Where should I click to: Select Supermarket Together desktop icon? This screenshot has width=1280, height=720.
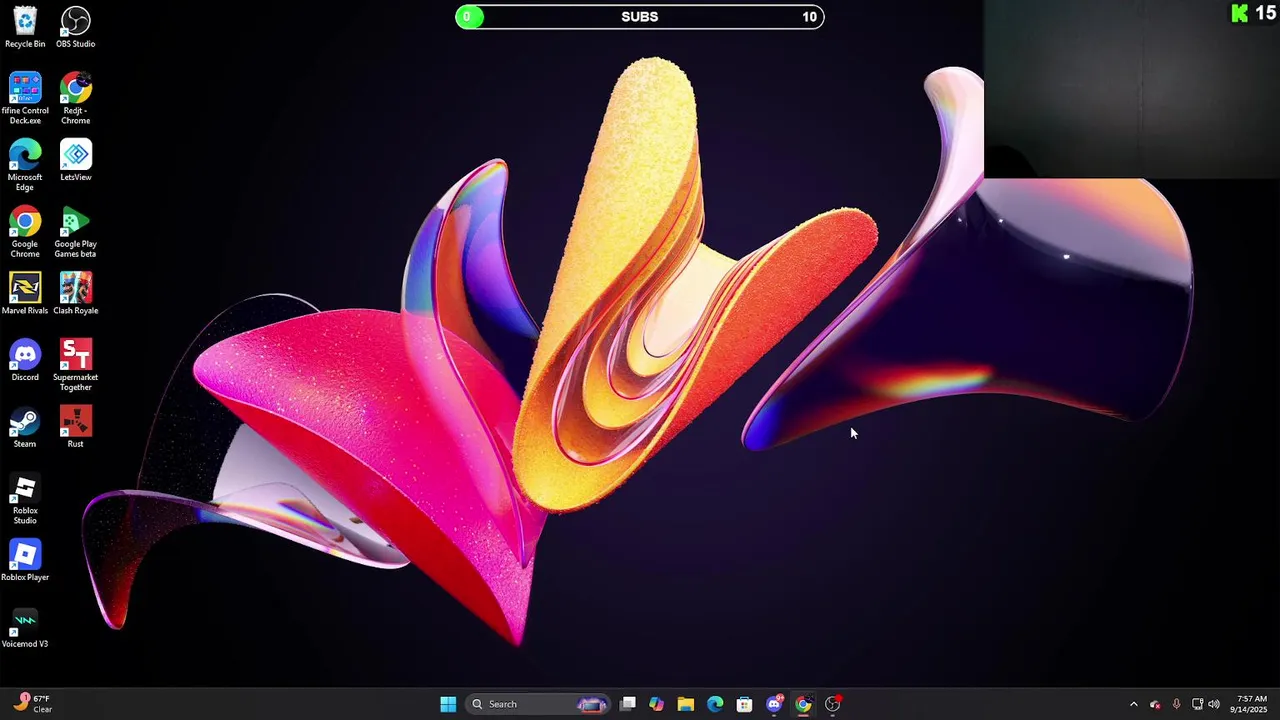click(x=76, y=365)
